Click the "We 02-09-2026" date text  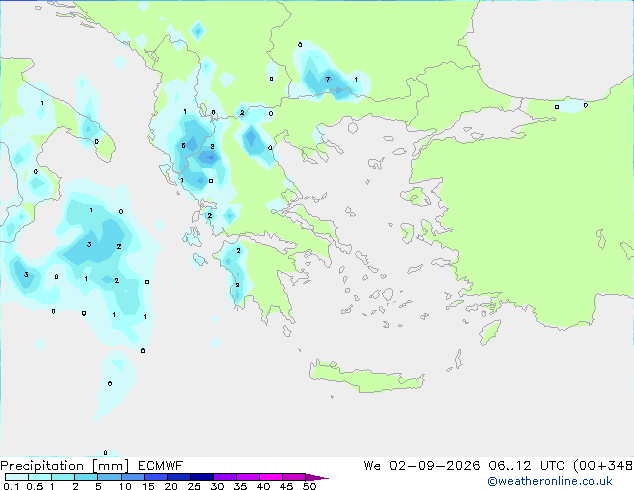(422, 466)
